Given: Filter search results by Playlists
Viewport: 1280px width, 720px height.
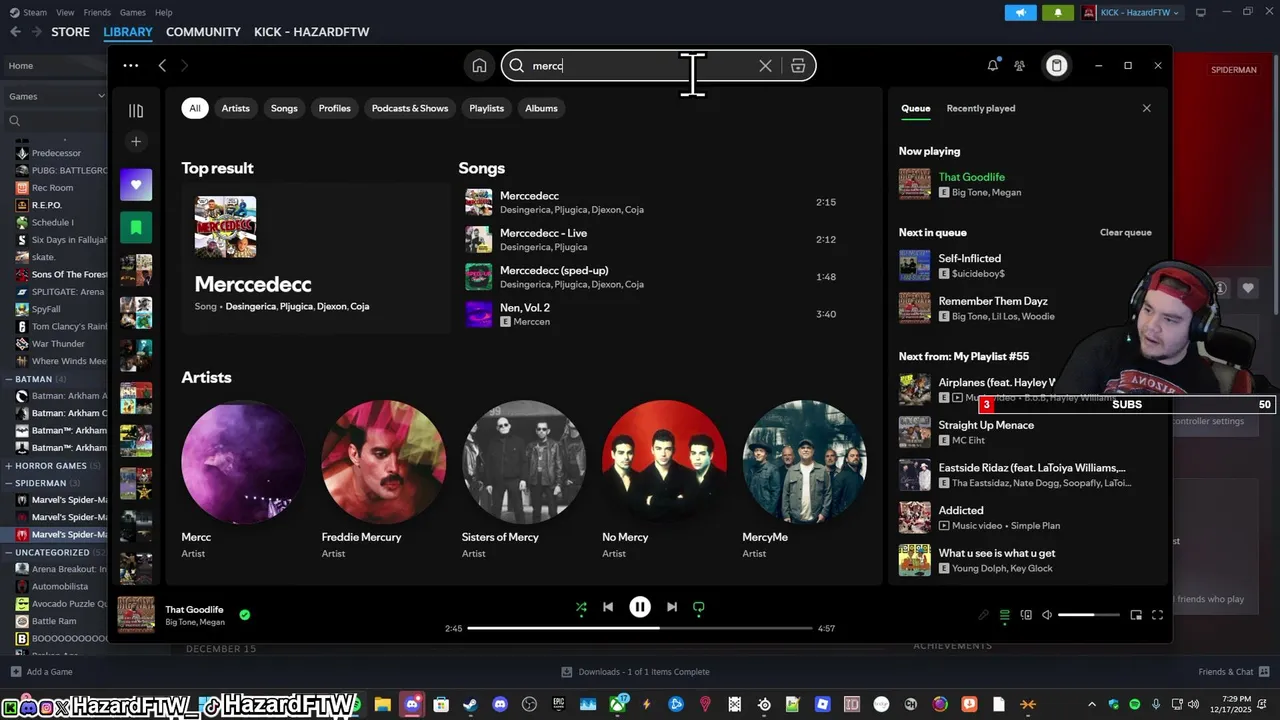Looking at the screenshot, I should (487, 108).
